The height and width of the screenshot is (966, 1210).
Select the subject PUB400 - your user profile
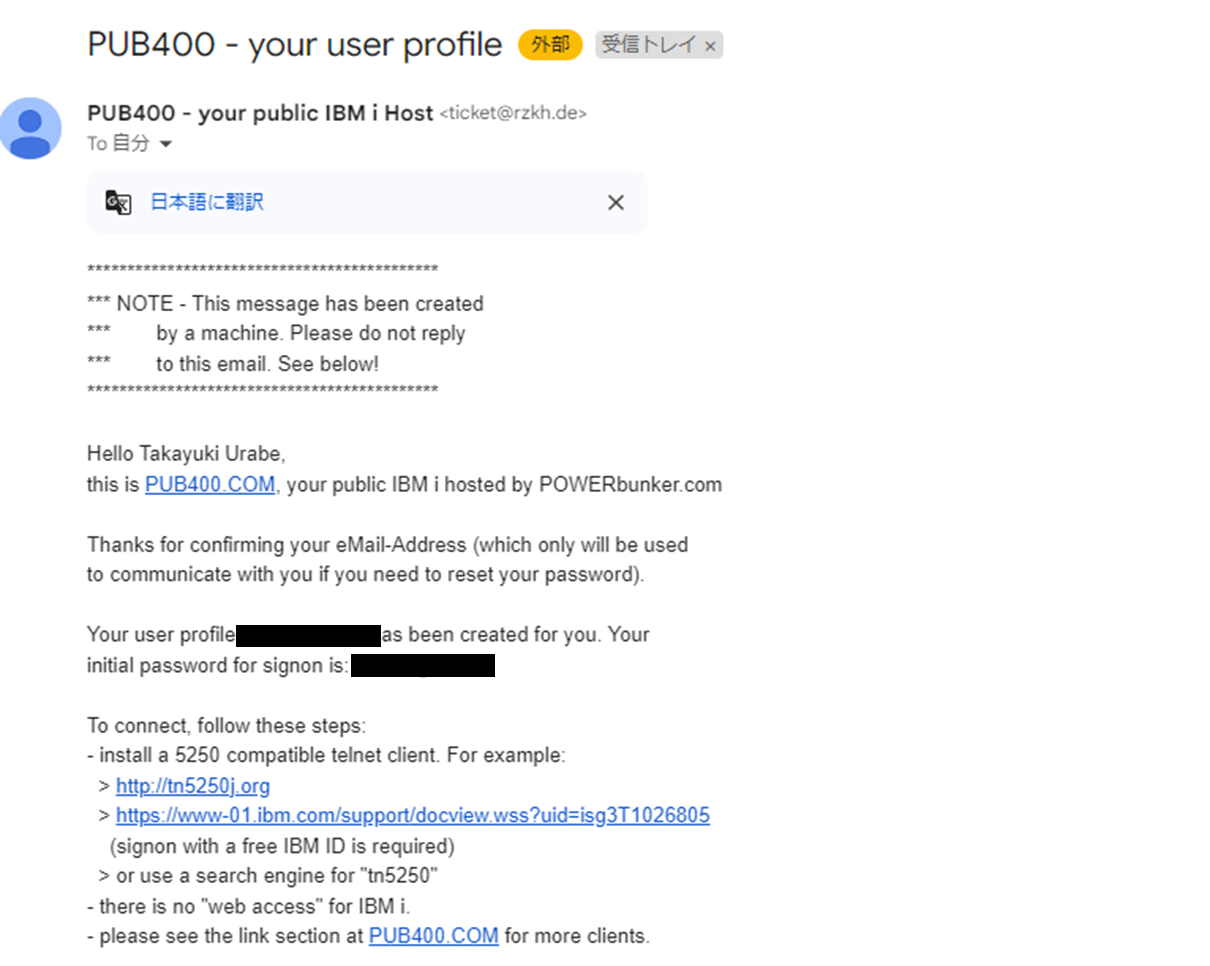(x=294, y=44)
